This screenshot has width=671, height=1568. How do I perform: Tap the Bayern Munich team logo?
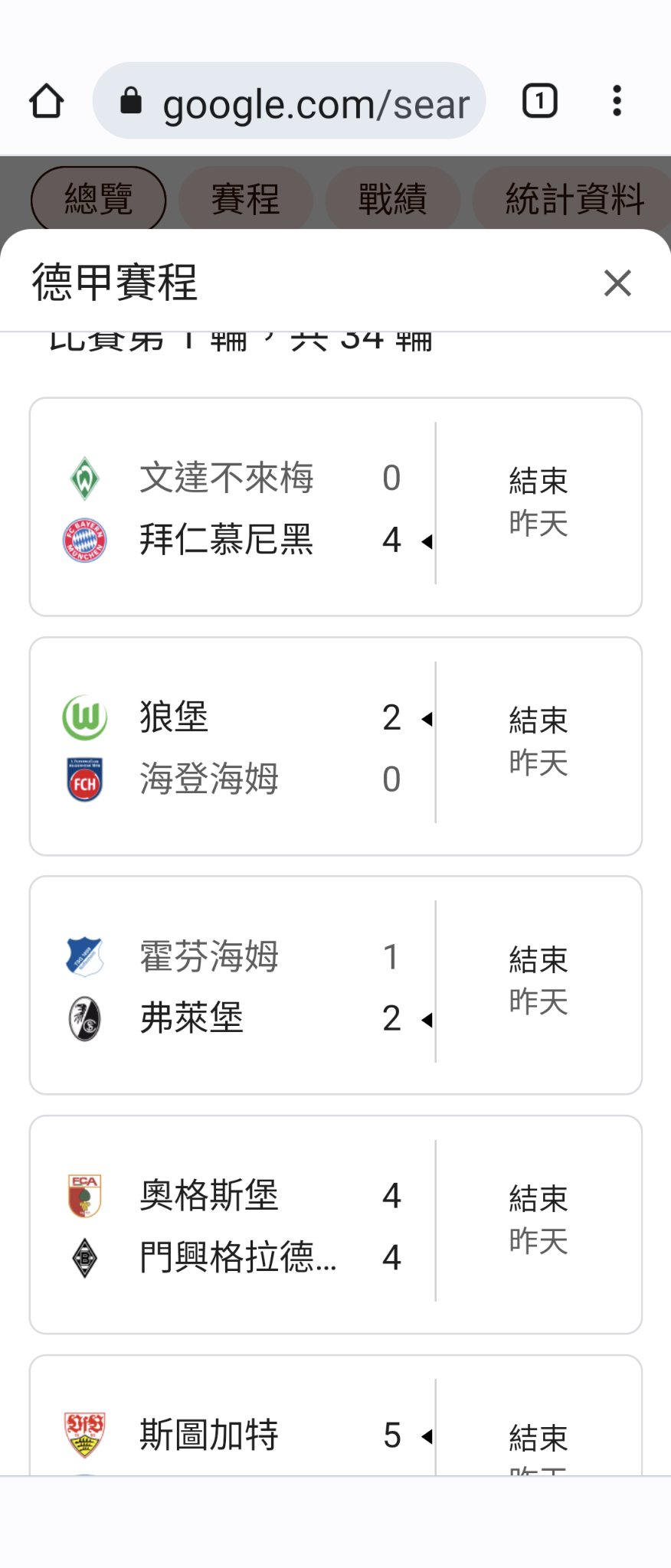pyautogui.click(x=84, y=541)
